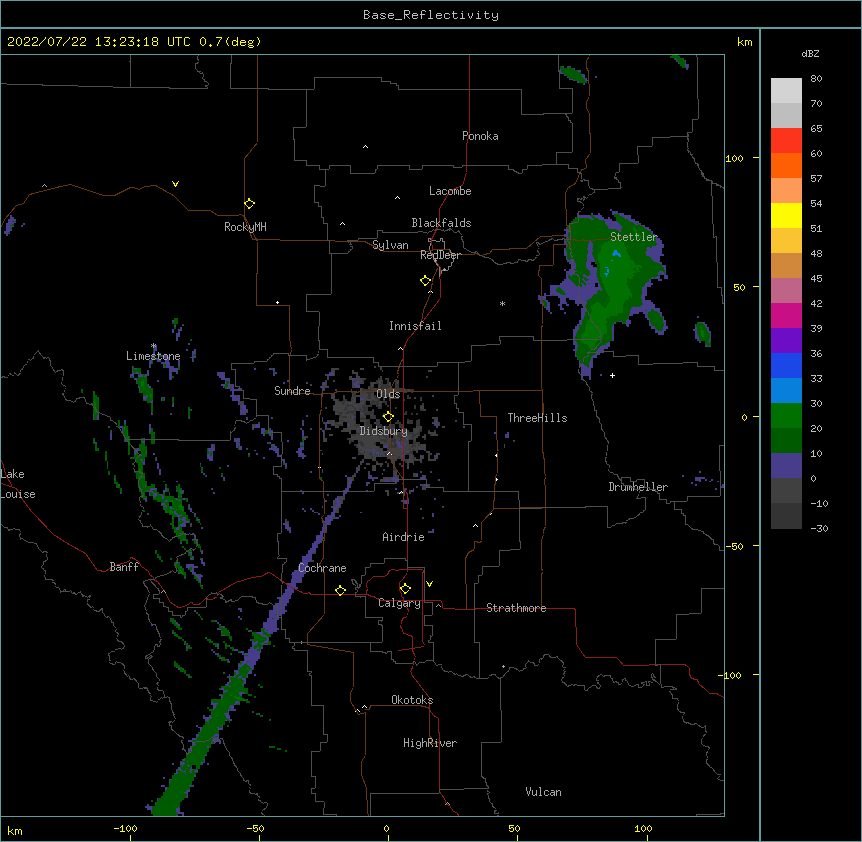The height and width of the screenshot is (842, 862).
Task: Click the asterisk marker above Limestone
Action: click(154, 346)
